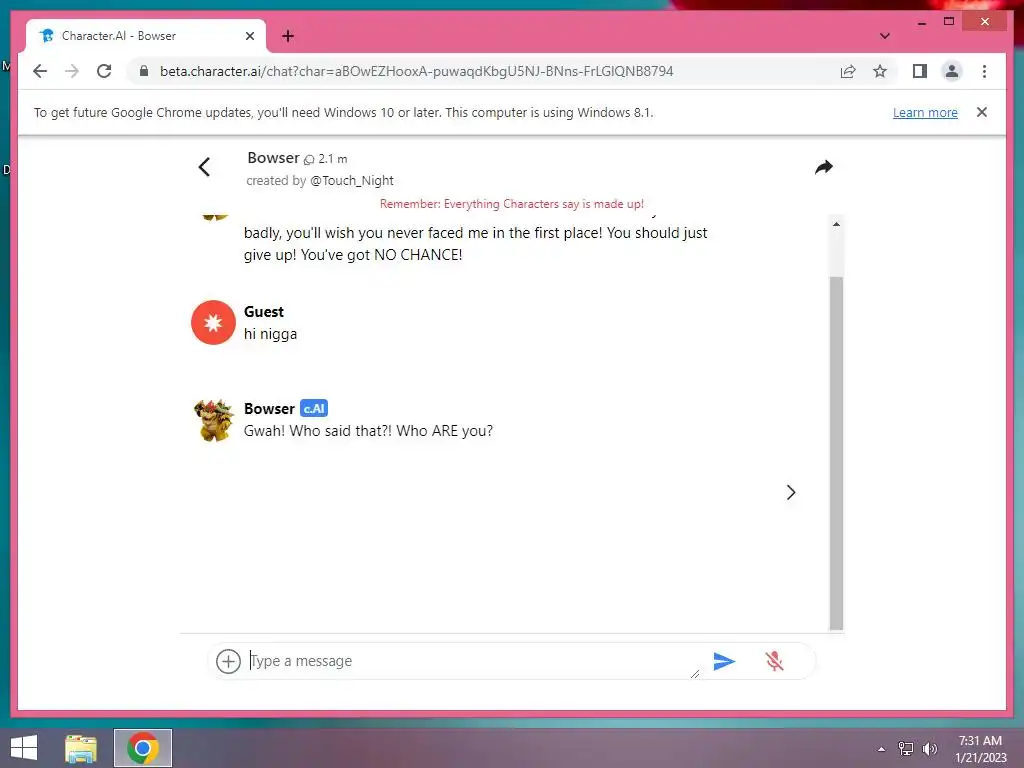Click the Bowser character name heading

(x=273, y=158)
